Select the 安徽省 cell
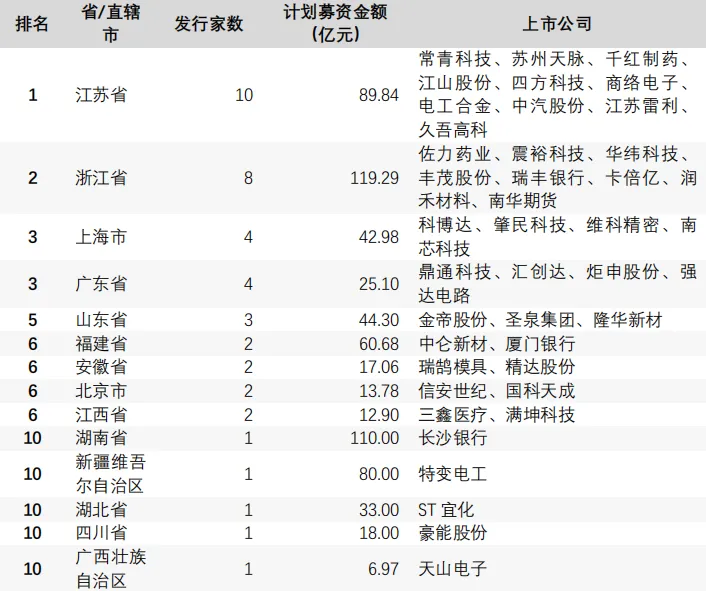The image size is (706, 591). click(x=101, y=367)
